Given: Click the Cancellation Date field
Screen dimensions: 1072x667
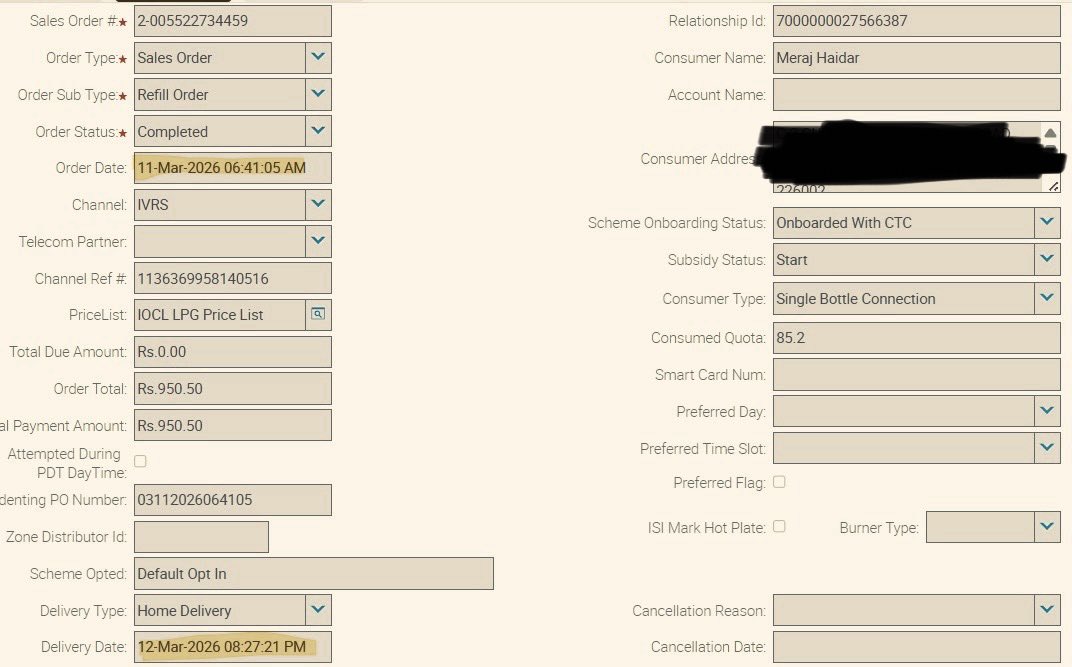Looking at the screenshot, I should point(916,646).
